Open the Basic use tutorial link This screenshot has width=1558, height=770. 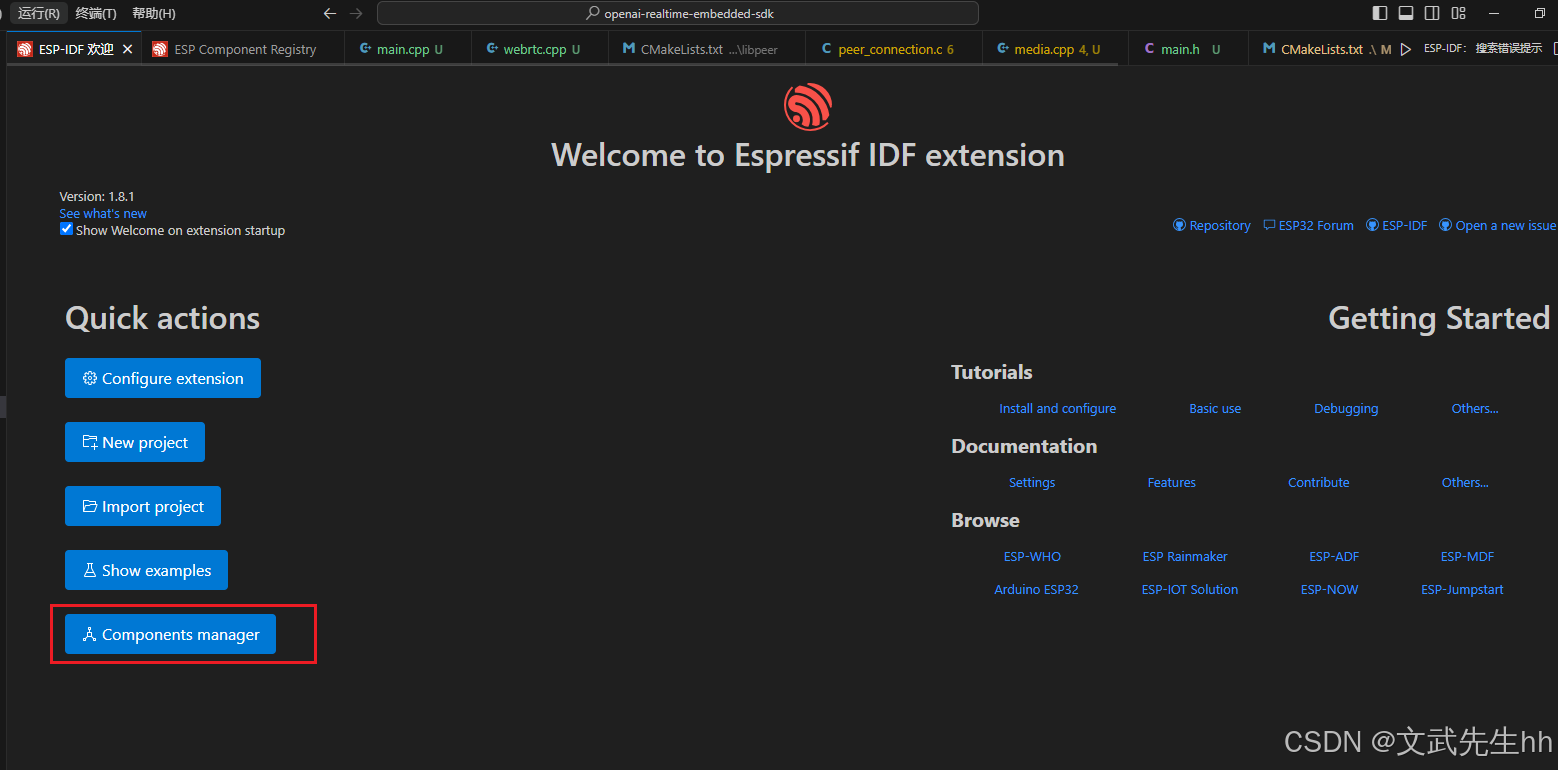click(x=1215, y=408)
